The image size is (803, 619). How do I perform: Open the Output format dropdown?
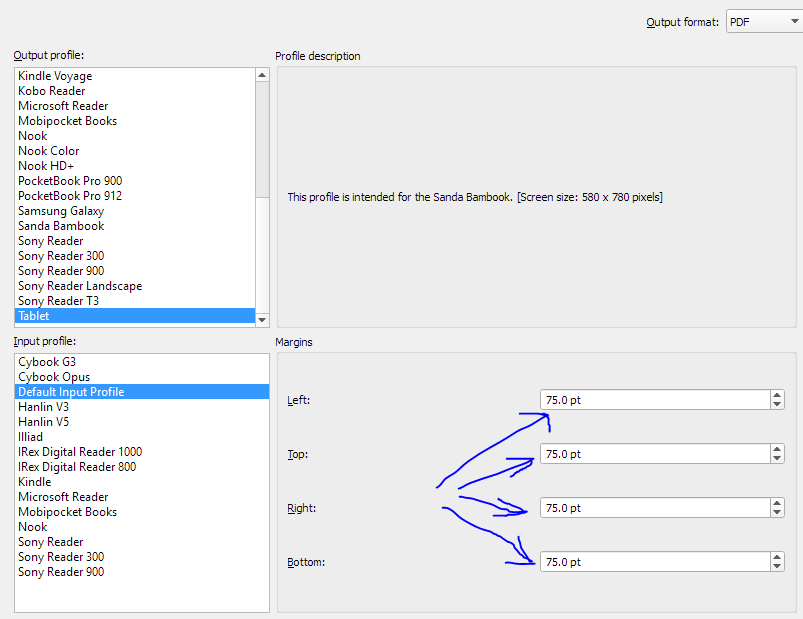coord(764,22)
